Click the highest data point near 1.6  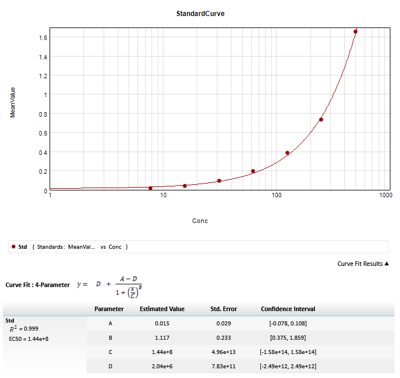[x=355, y=32]
